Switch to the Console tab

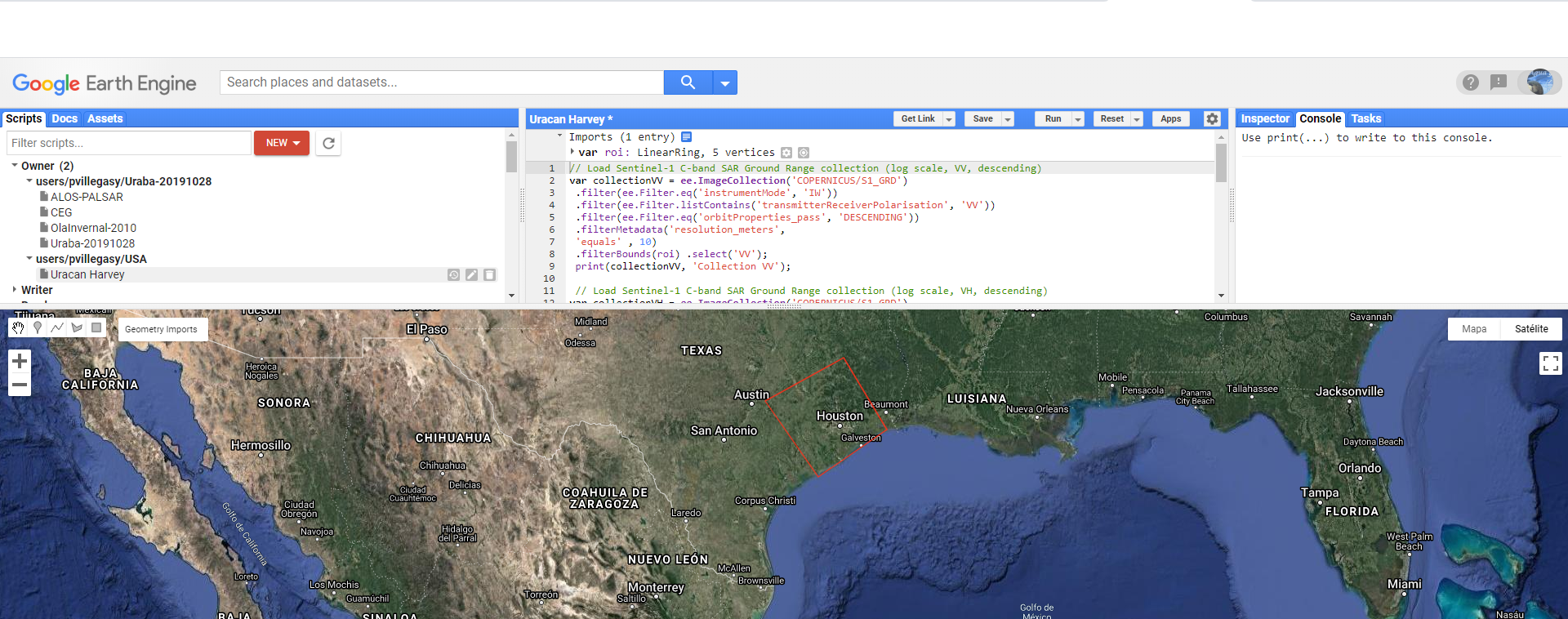tap(1320, 118)
